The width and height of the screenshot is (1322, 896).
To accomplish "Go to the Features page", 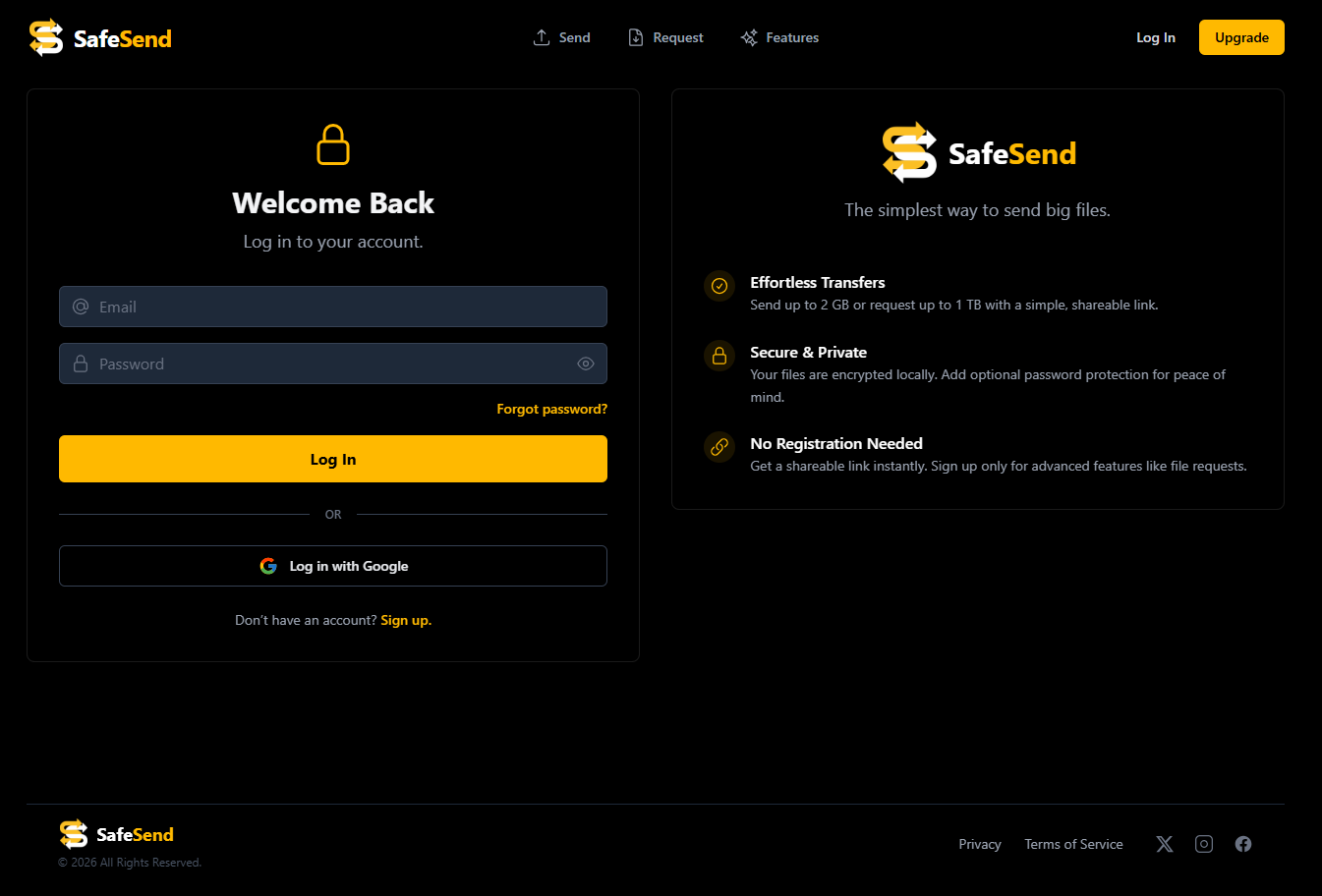I will [x=779, y=37].
